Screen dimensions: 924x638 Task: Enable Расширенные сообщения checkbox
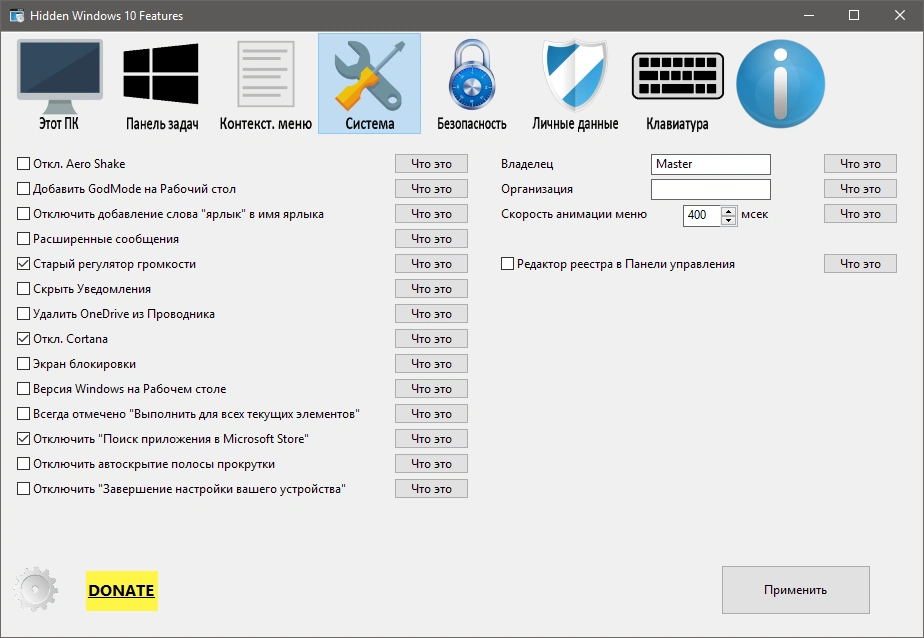pyautogui.click(x=24, y=239)
